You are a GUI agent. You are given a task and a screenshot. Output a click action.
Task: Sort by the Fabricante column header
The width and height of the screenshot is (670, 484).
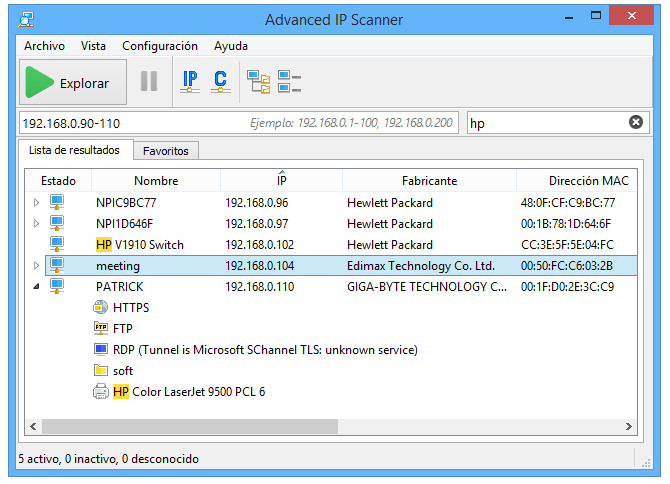coord(429,181)
